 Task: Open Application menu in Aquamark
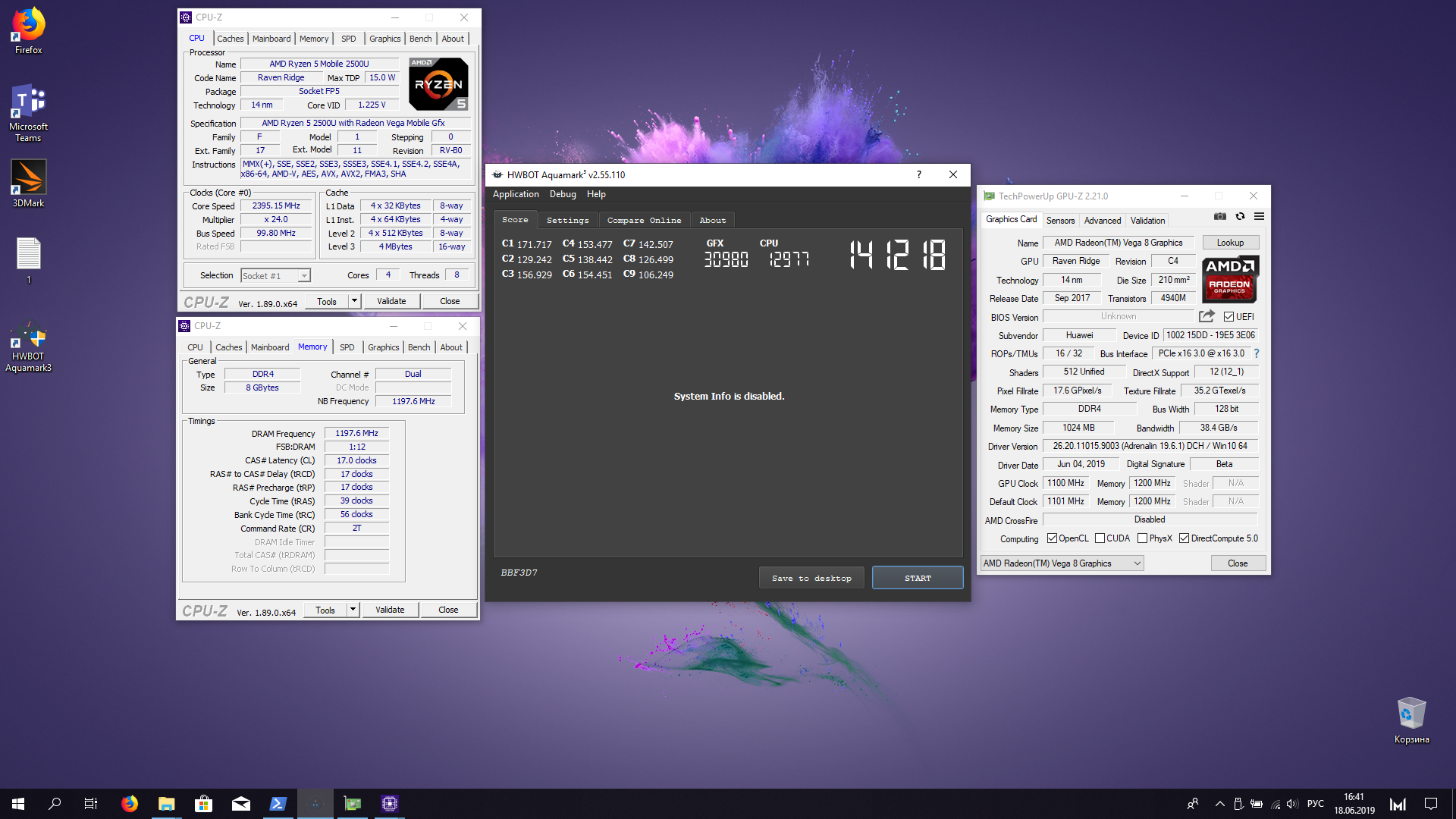516,194
